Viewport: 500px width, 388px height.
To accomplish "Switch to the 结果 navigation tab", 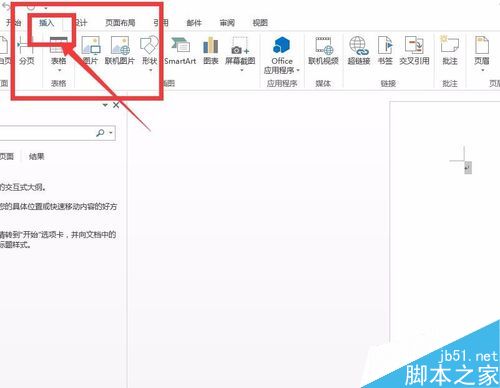I will [x=36, y=156].
